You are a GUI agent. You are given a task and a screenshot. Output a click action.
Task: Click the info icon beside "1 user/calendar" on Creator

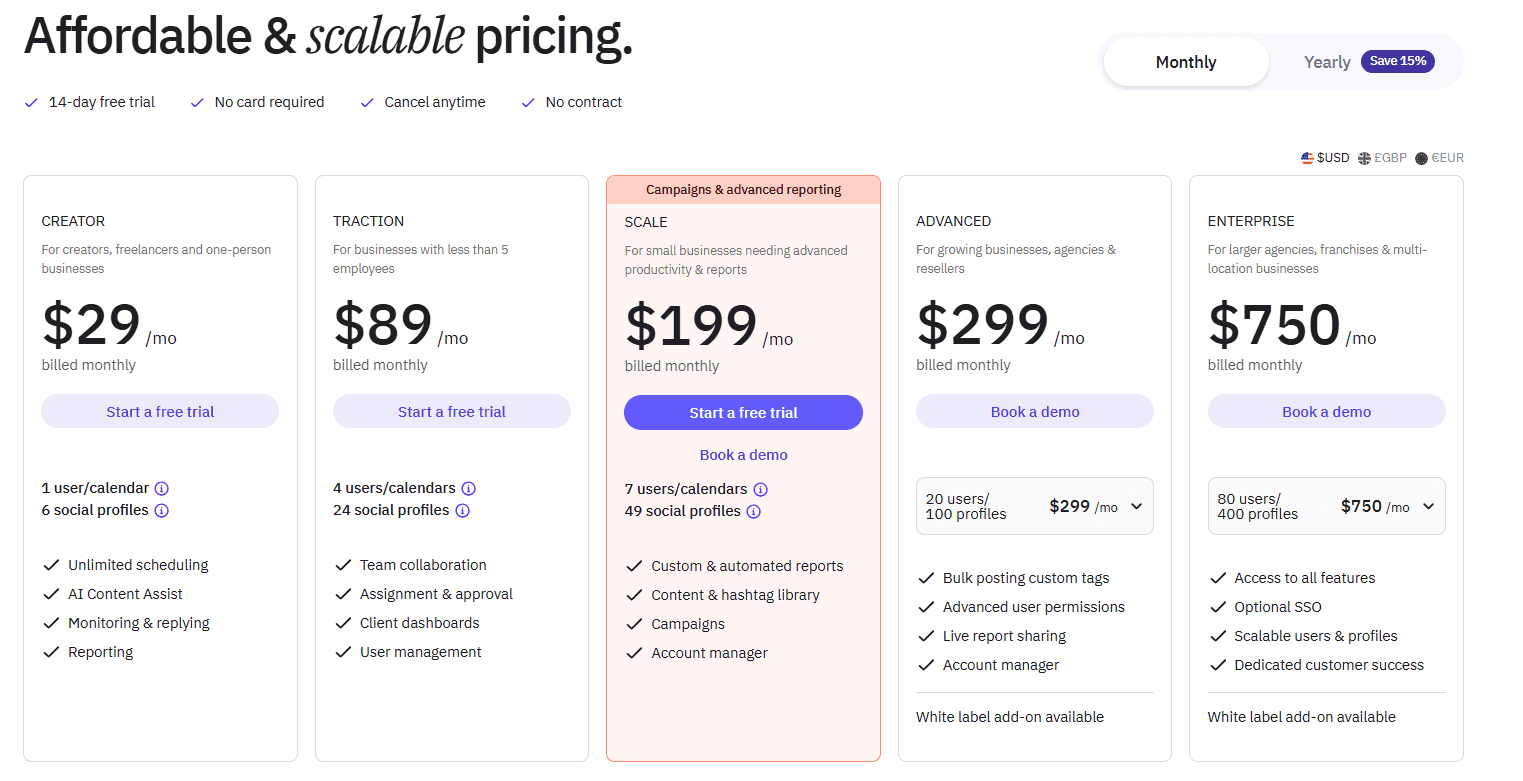tap(162, 488)
